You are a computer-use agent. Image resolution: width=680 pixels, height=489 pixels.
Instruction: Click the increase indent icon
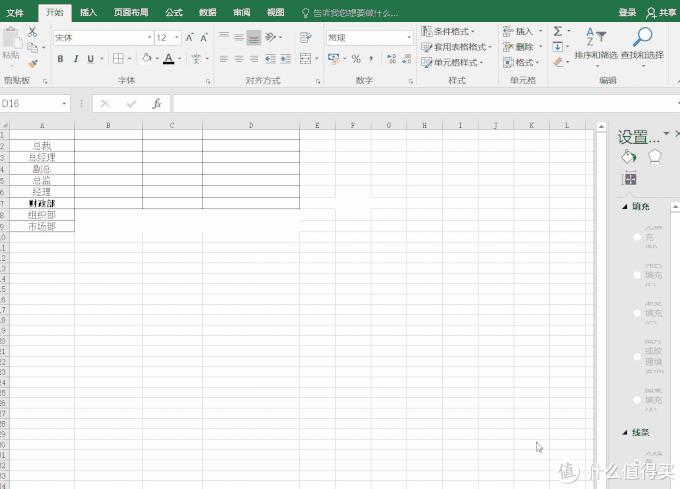pos(285,59)
